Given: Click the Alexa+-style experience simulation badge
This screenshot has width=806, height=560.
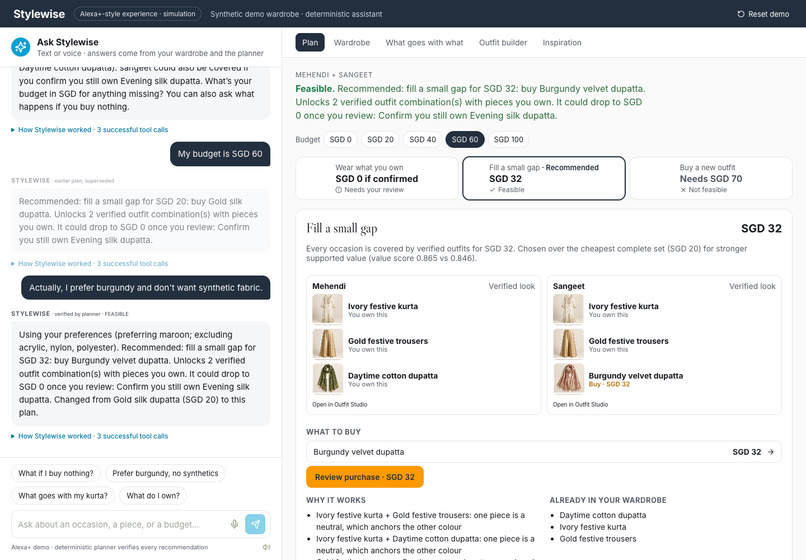Looking at the screenshot, I should 137,14.
